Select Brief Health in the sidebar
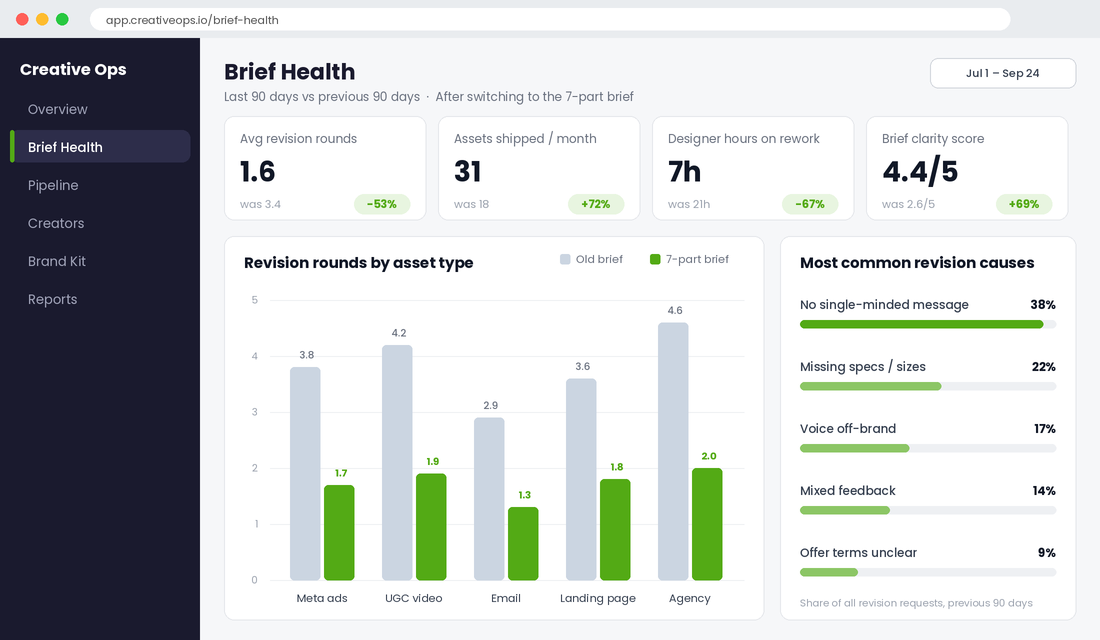 click(x=100, y=147)
